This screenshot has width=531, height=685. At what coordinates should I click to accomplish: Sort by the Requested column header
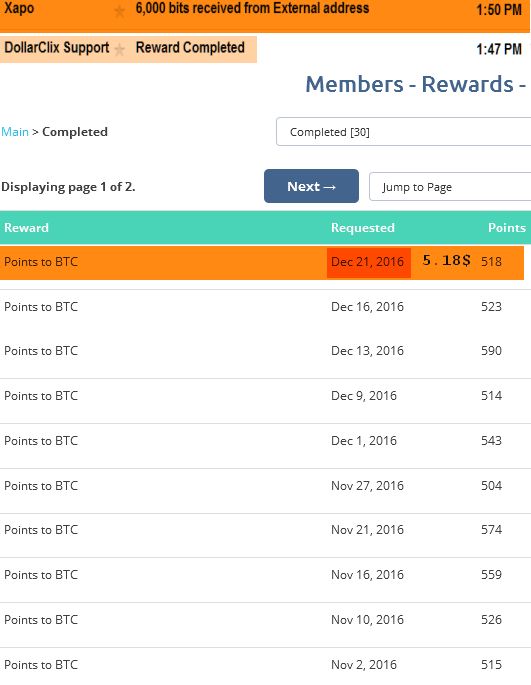363,228
